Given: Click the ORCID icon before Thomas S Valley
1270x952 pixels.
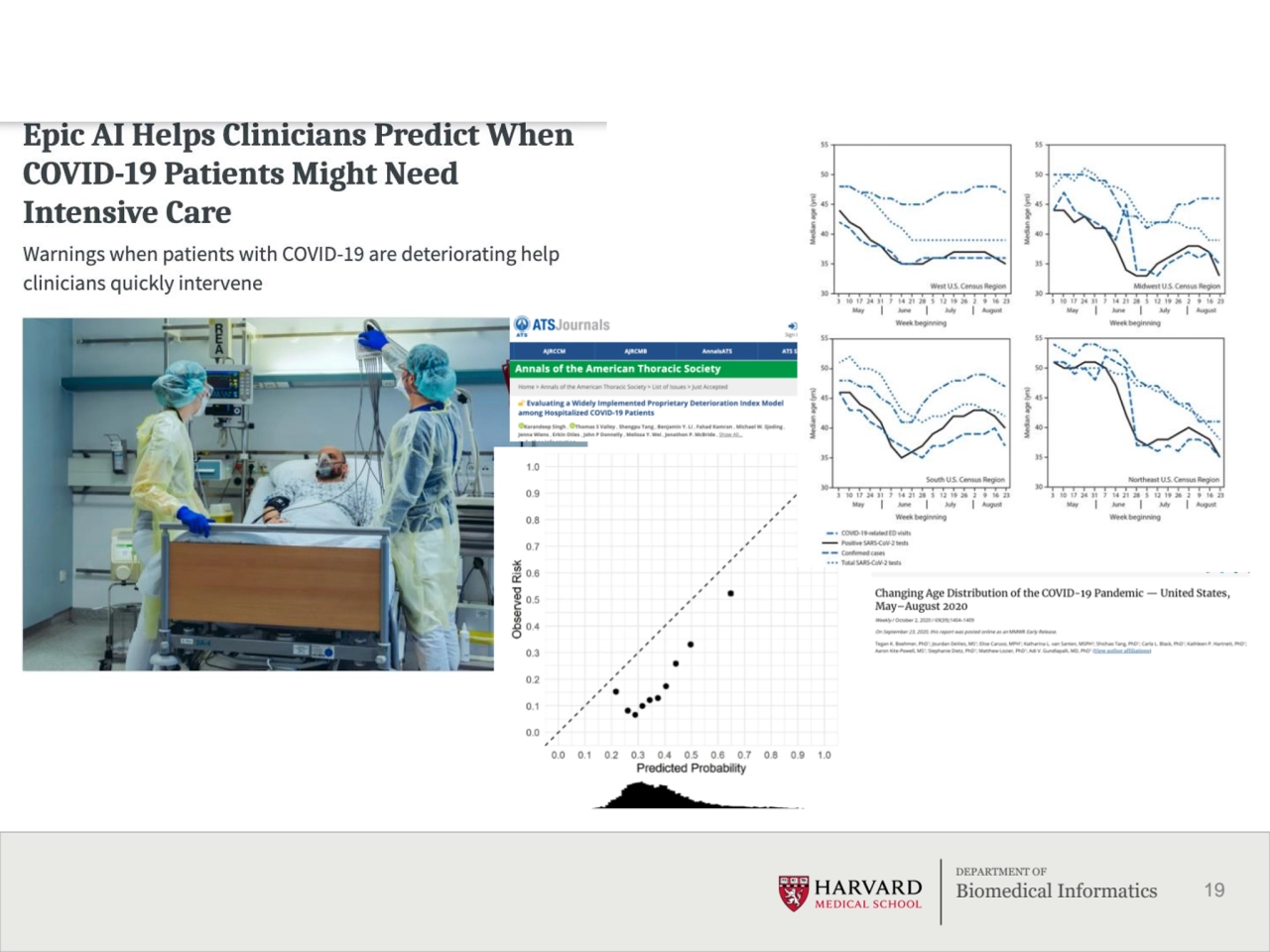Looking at the screenshot, I should [x=572, y=426].
